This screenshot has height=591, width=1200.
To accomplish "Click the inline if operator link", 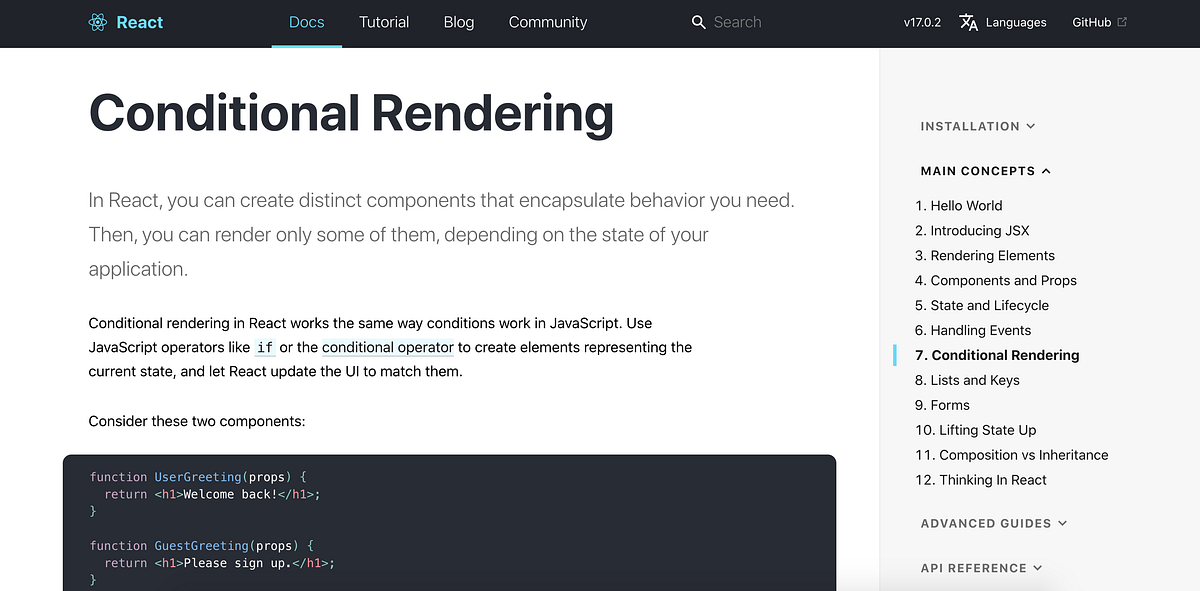I will pos(265,347).
